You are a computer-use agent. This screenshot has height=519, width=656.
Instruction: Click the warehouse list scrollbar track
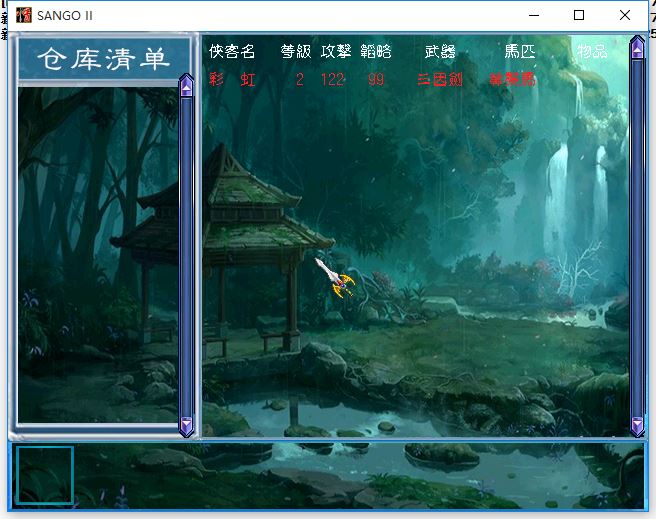[186, 256]
